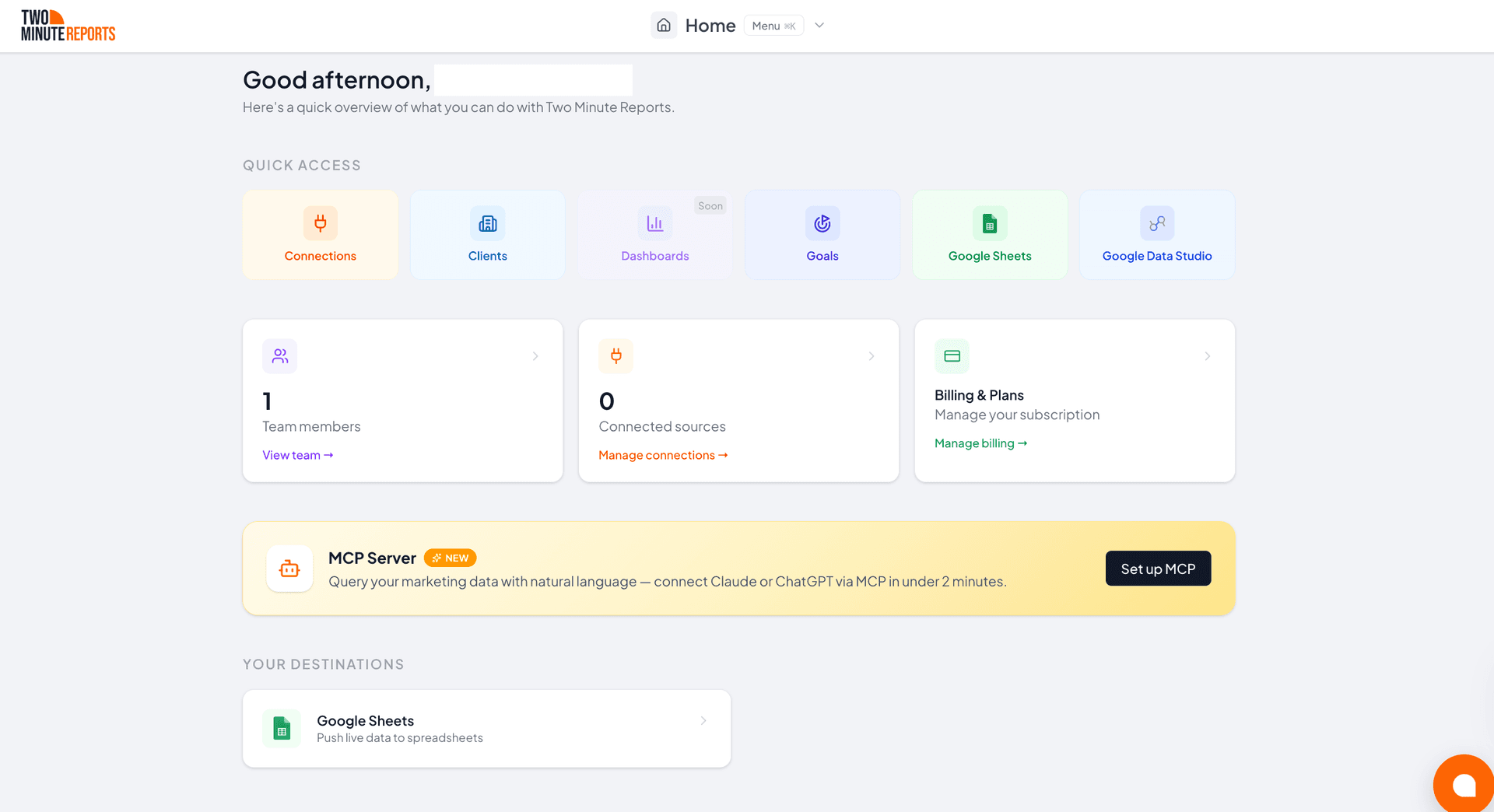Select 'Push live data to spreadsheets' text
This screenshot has width=1494, height=812.
[x=400, y=738]
